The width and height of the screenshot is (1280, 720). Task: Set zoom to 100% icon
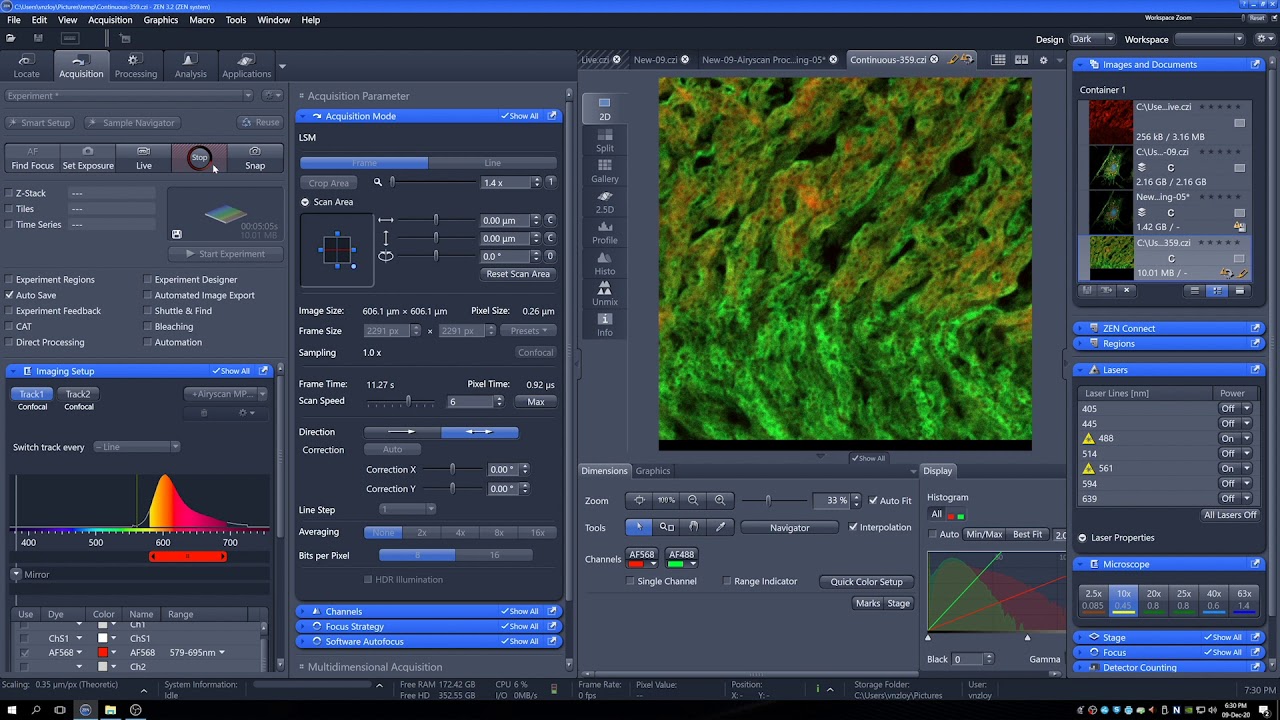tap(666, 500)
